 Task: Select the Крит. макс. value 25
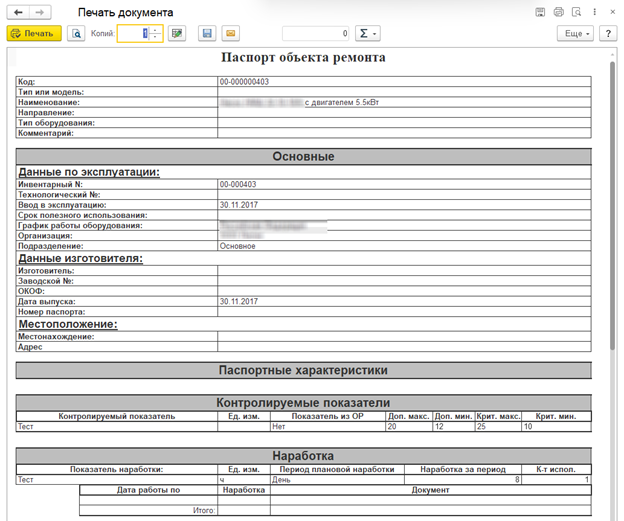point(498,426)
